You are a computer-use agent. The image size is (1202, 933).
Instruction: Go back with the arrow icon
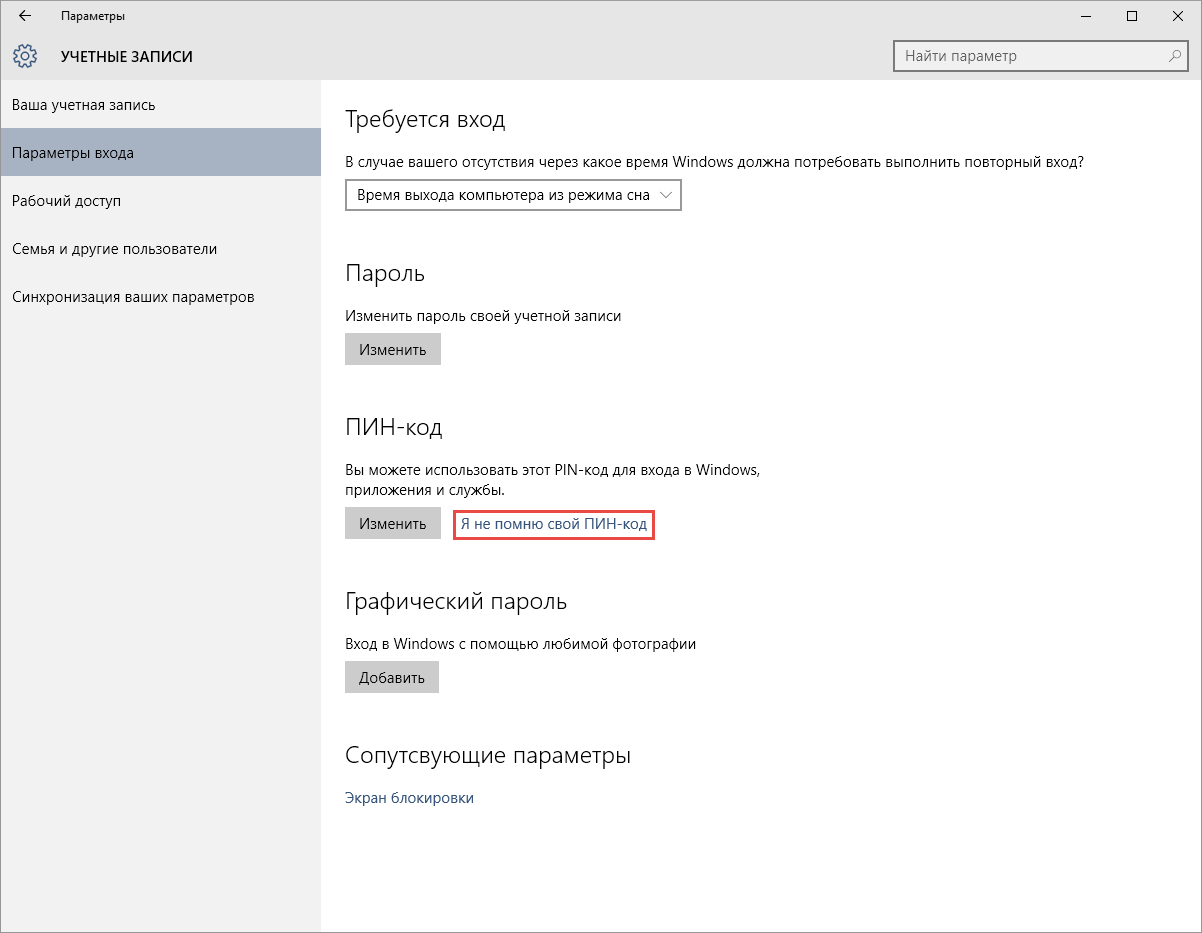click(24, 16)
